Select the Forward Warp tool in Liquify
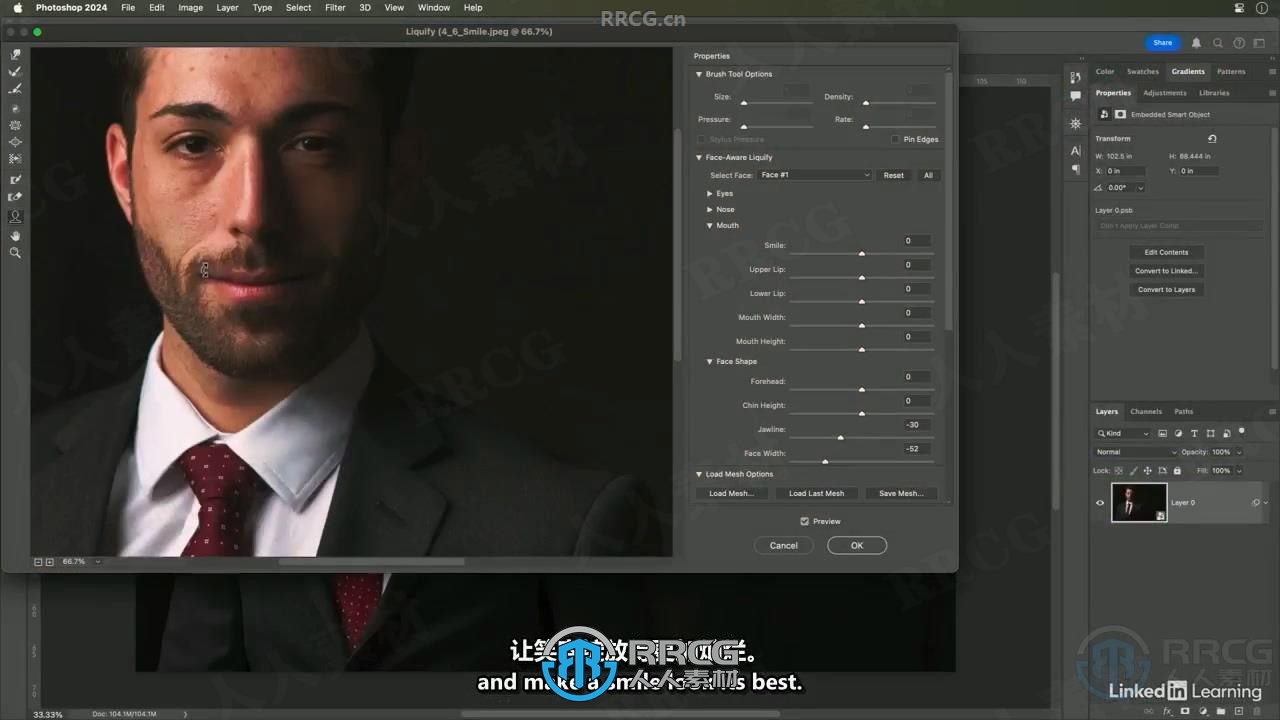This screenshot has height=720, width=1280. coord(15,55)
